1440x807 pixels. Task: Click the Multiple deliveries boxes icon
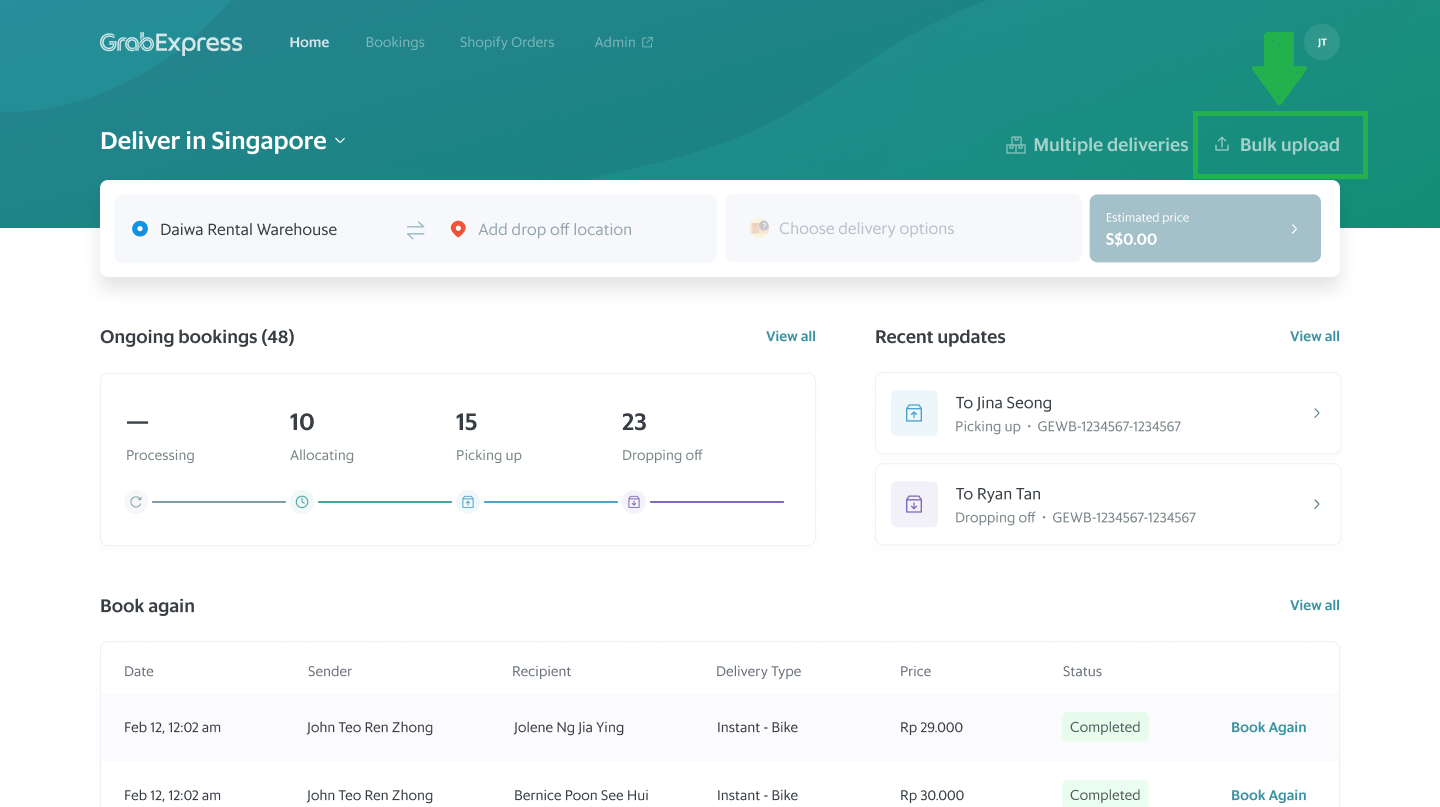tap(1016, 145)
